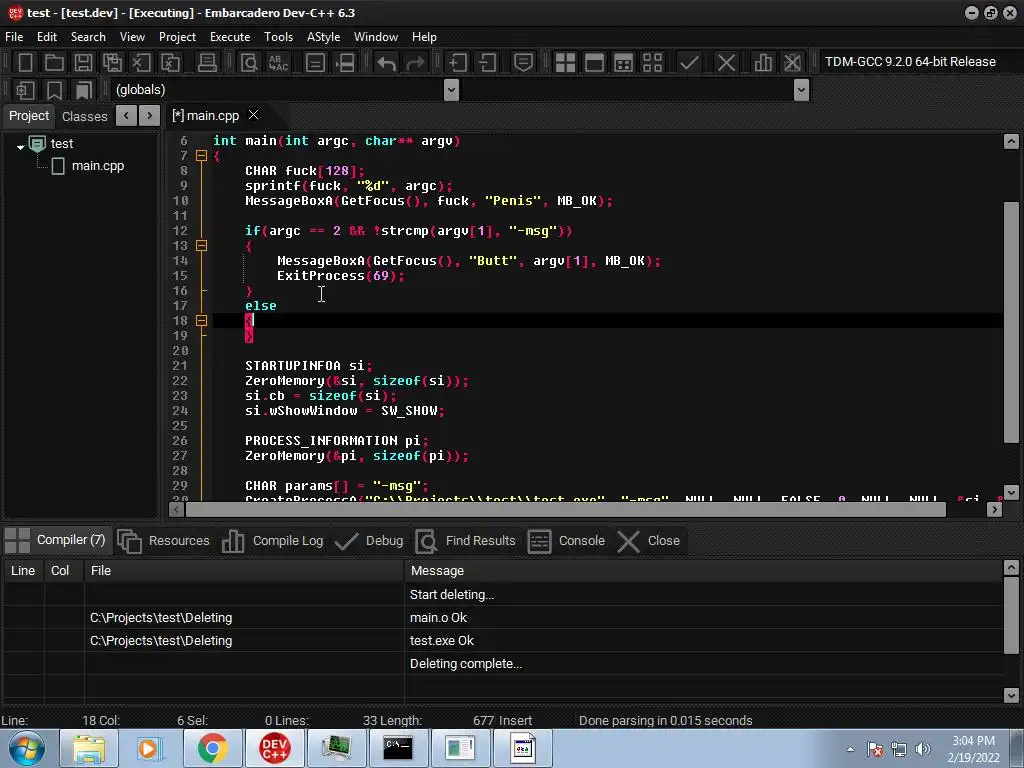This screenshot has width=1024, height=768.
Task: Click the Save floppy disk icon
Action: (83, 63)
